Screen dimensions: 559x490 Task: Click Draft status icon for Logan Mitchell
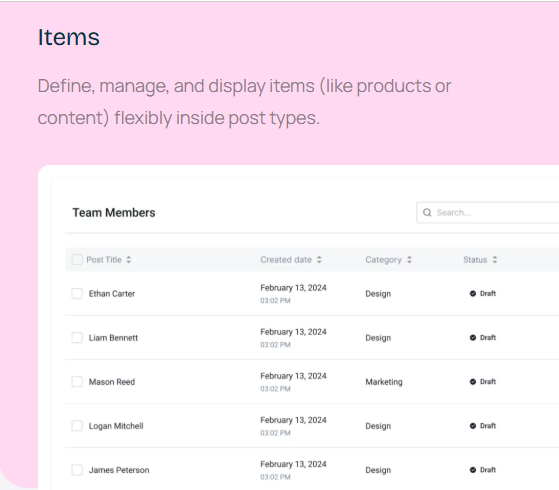(473, 425)
